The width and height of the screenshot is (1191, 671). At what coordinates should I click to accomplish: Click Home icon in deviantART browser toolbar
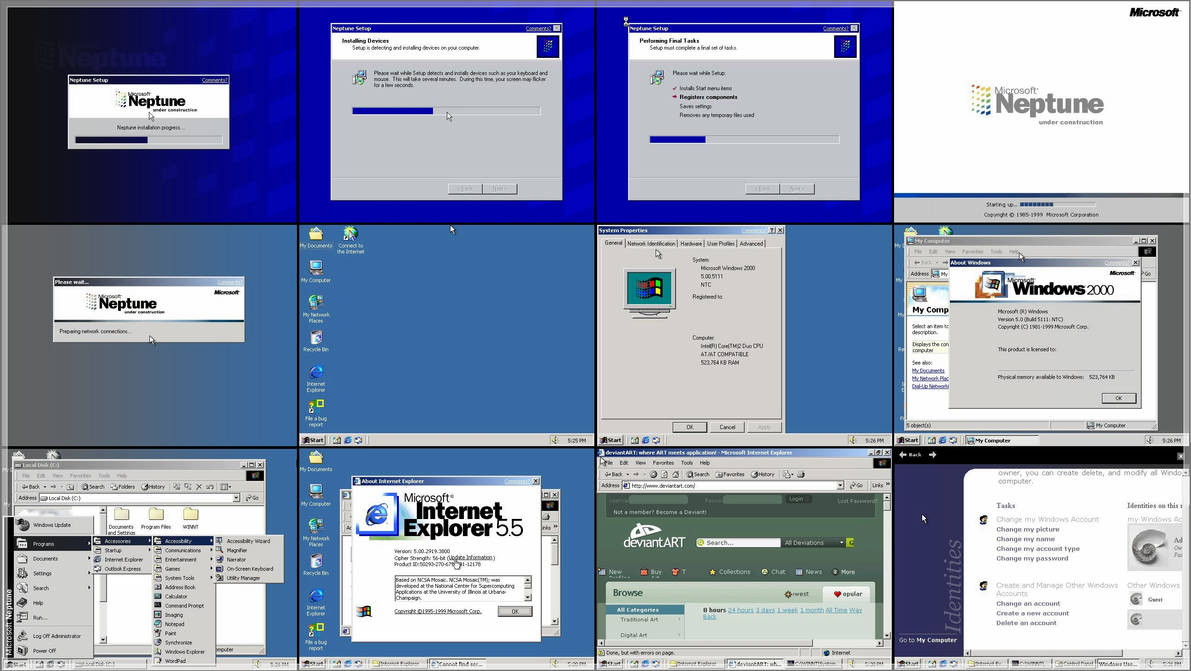coord(675,474)
